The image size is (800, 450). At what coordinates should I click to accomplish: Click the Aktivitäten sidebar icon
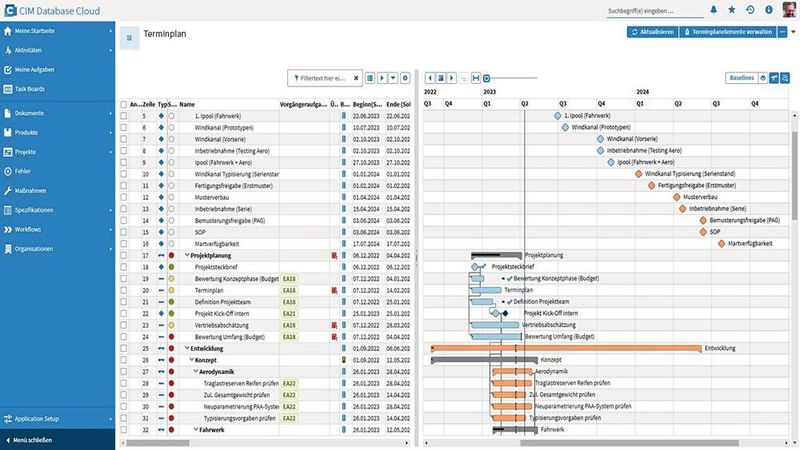8,51
